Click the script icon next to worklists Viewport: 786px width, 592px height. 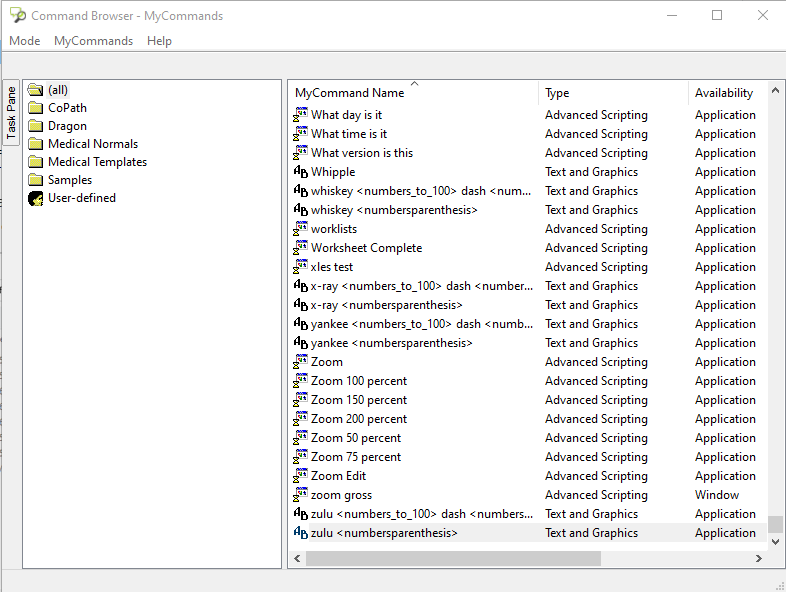coord(300,229)
